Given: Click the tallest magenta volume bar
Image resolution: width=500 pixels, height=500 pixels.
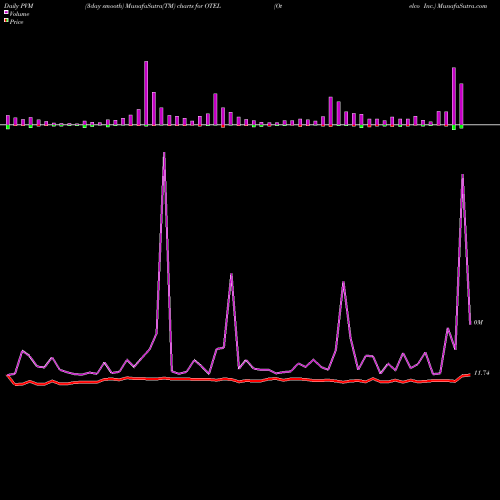Looking at the screenshot, I should click(x=146, y=93).
